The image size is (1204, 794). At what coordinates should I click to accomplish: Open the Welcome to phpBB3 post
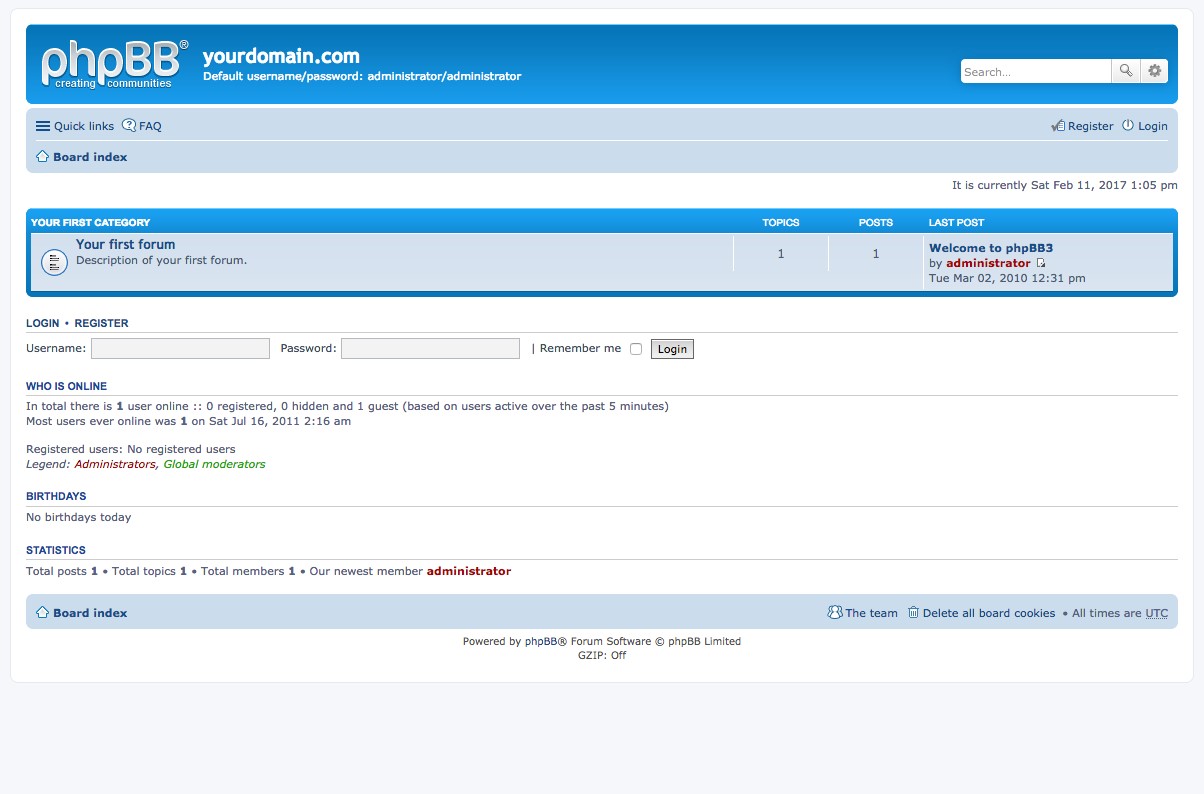point(991,248)
